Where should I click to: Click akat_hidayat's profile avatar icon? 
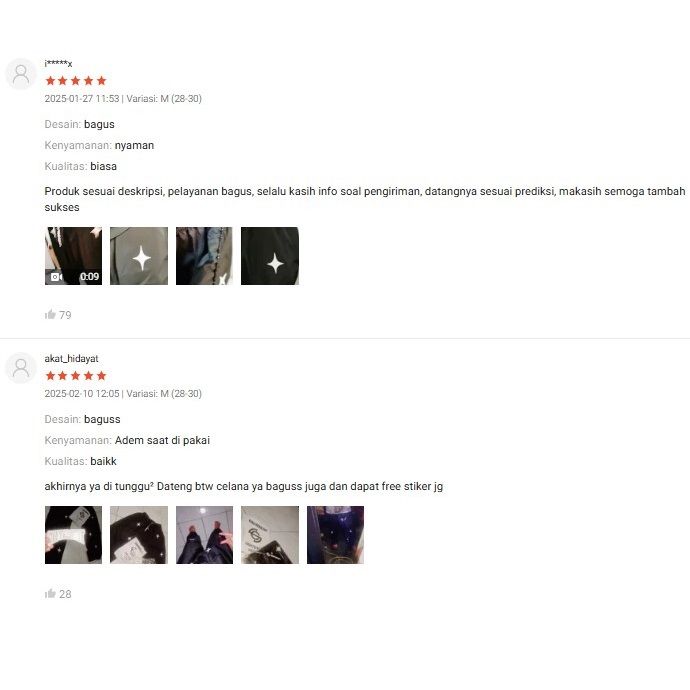tap(21, 368)
